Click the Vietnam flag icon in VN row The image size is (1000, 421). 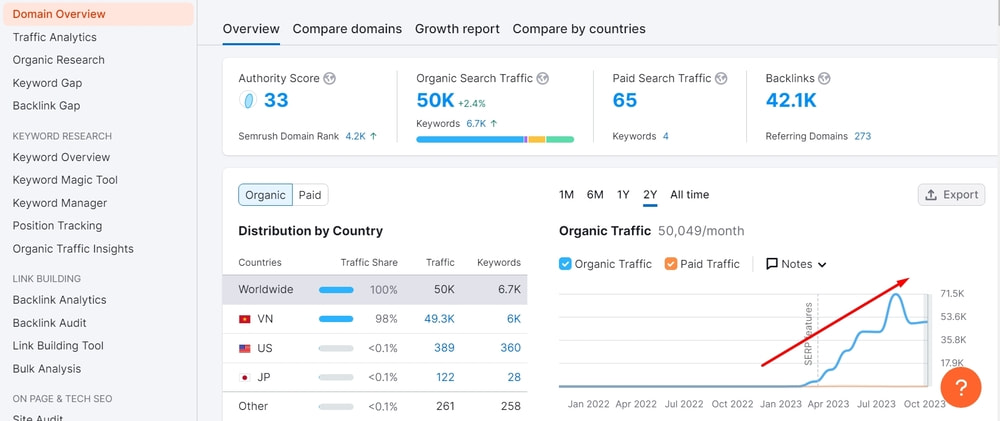(x=244, y=319)
